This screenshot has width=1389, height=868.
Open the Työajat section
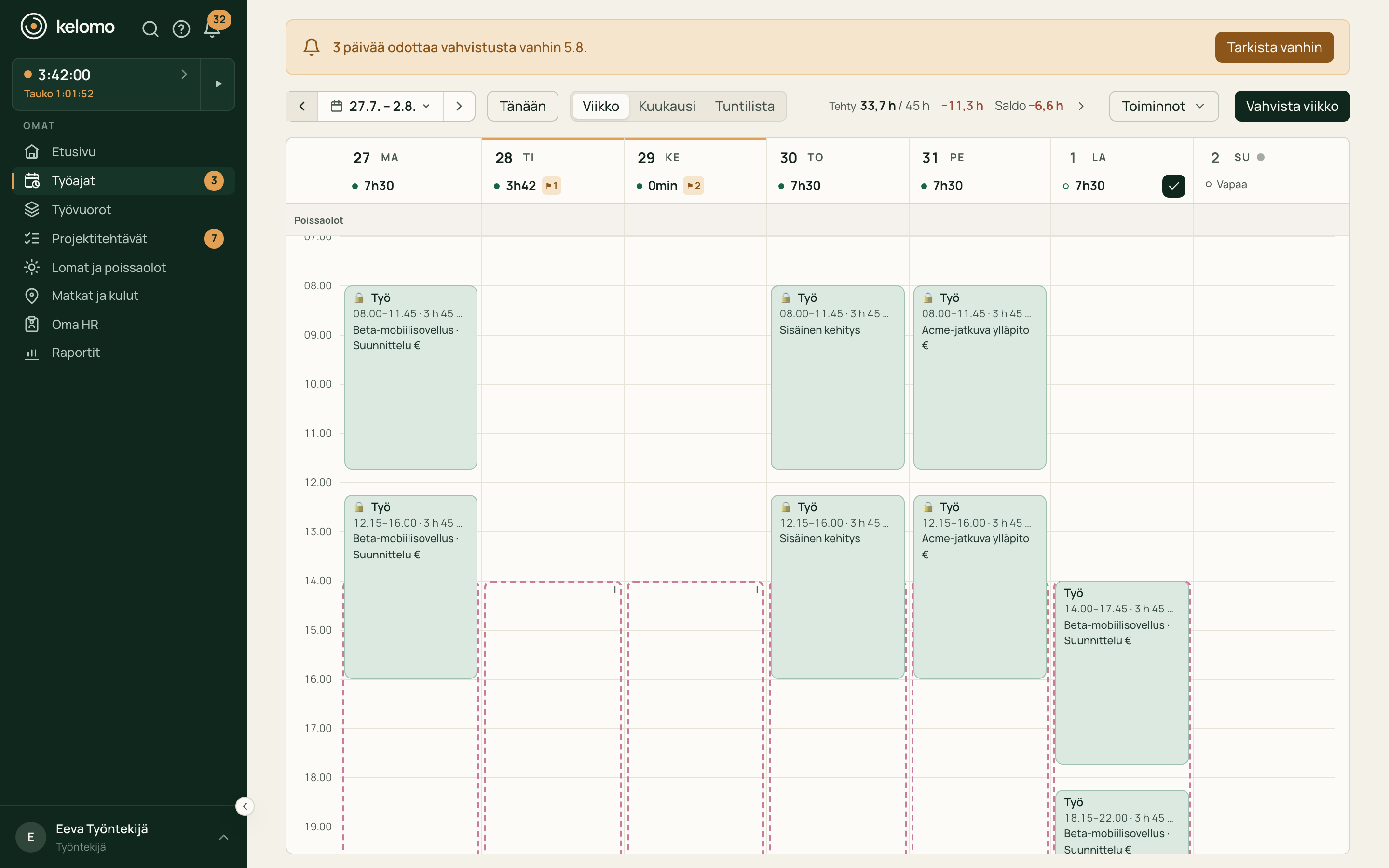123,181
